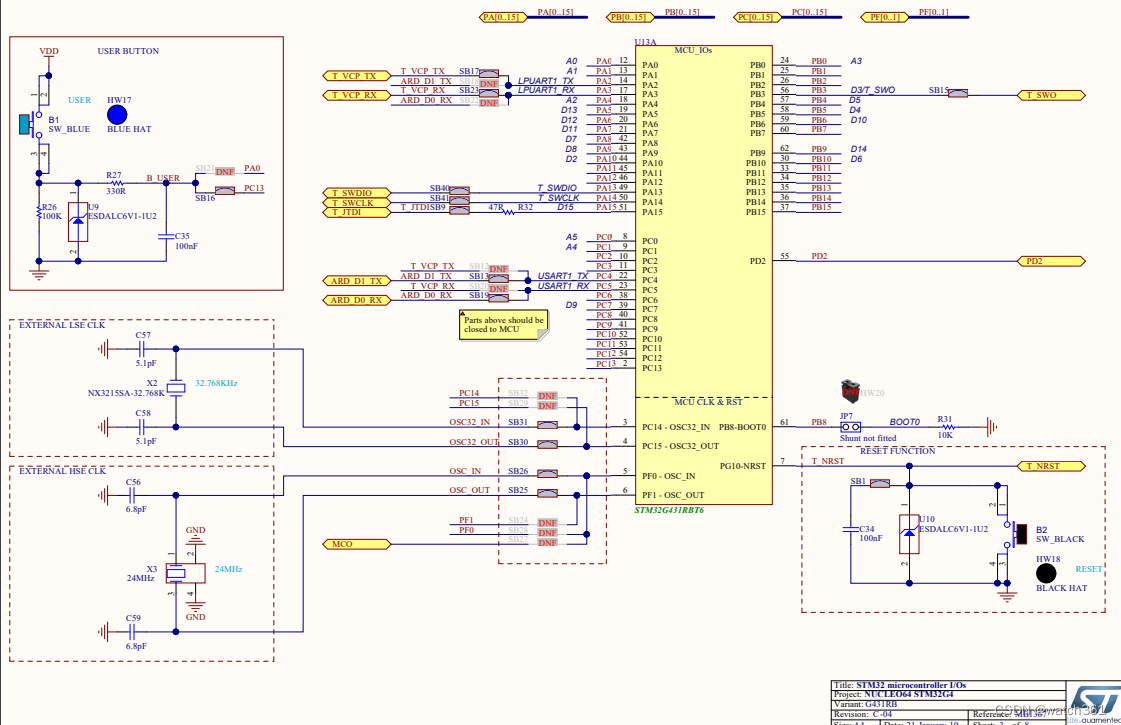Click the C59 6.8pF capacitor symbol
The height and width of the screenshot is (725, 1121).
(x=132, y=631)
